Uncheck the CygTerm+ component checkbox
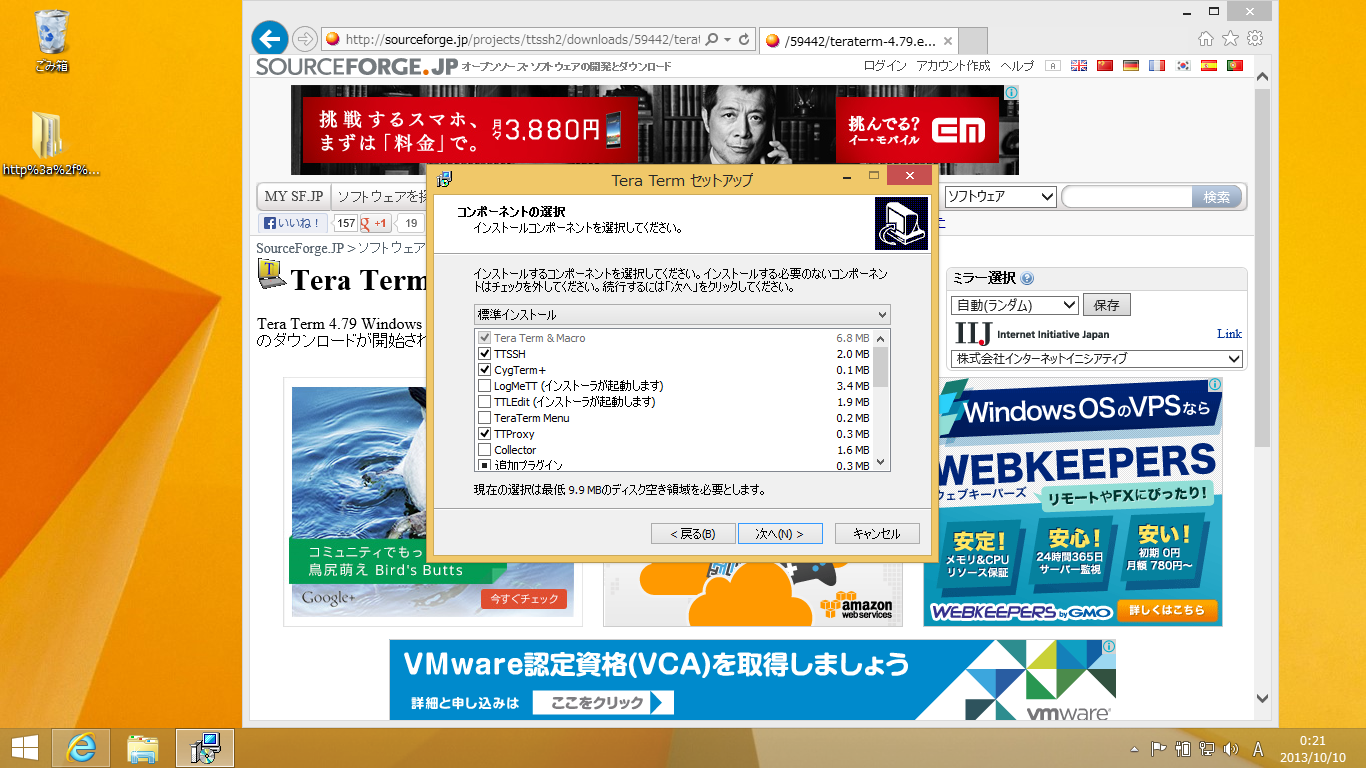 [x=485, y=370]
